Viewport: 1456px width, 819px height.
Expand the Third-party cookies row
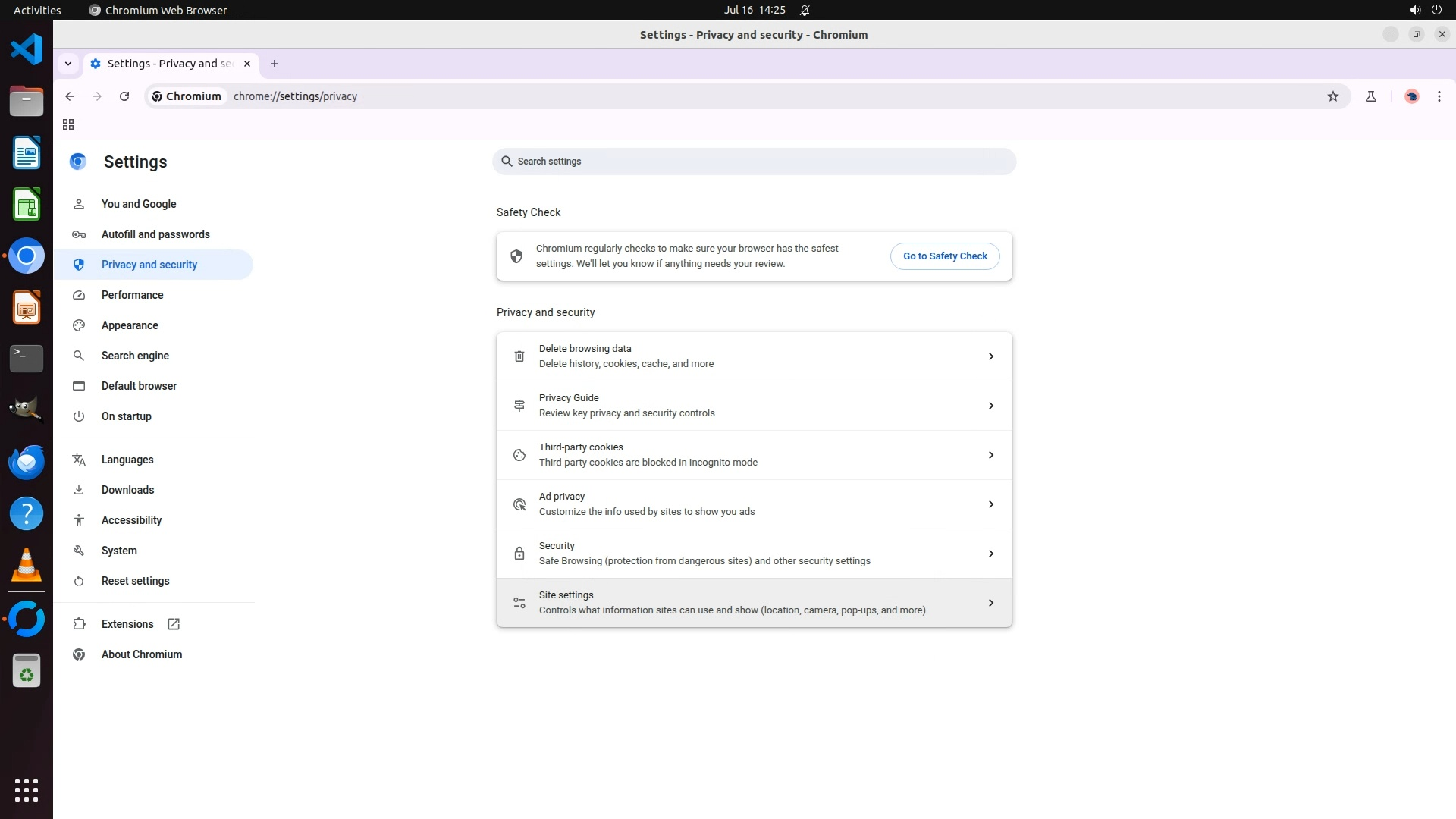pyautogui.click(x=754, y=455)
